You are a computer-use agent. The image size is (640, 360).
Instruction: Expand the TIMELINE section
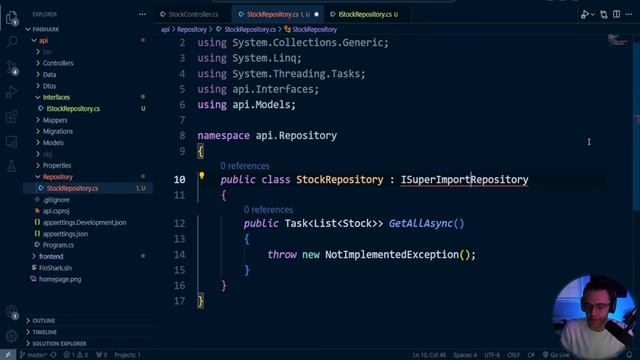[x=44, y=332]
